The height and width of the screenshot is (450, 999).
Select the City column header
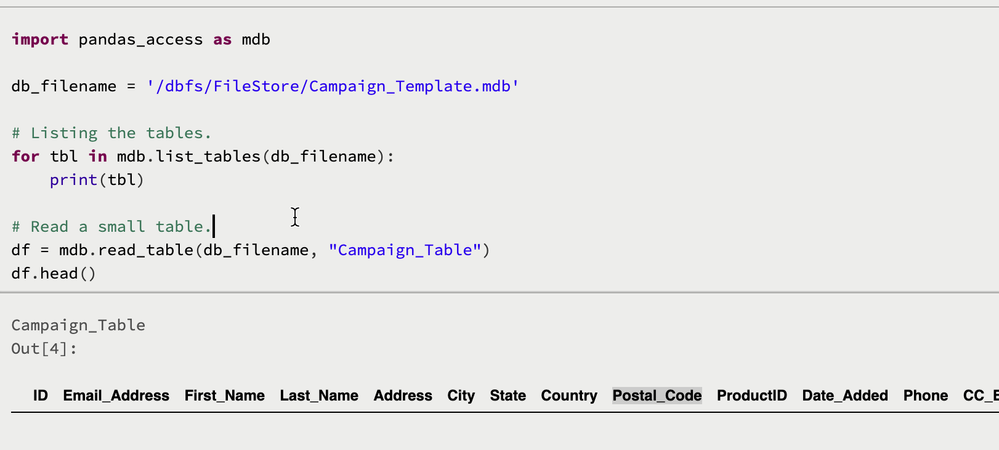pos(461,396)
